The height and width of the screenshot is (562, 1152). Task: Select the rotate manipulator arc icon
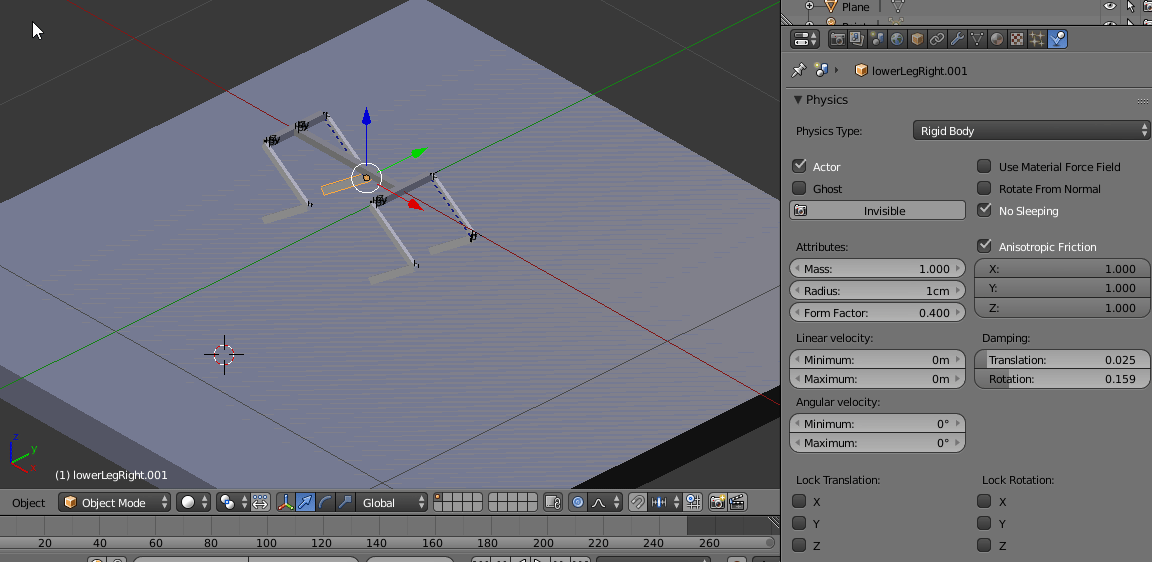click(325, 502)
